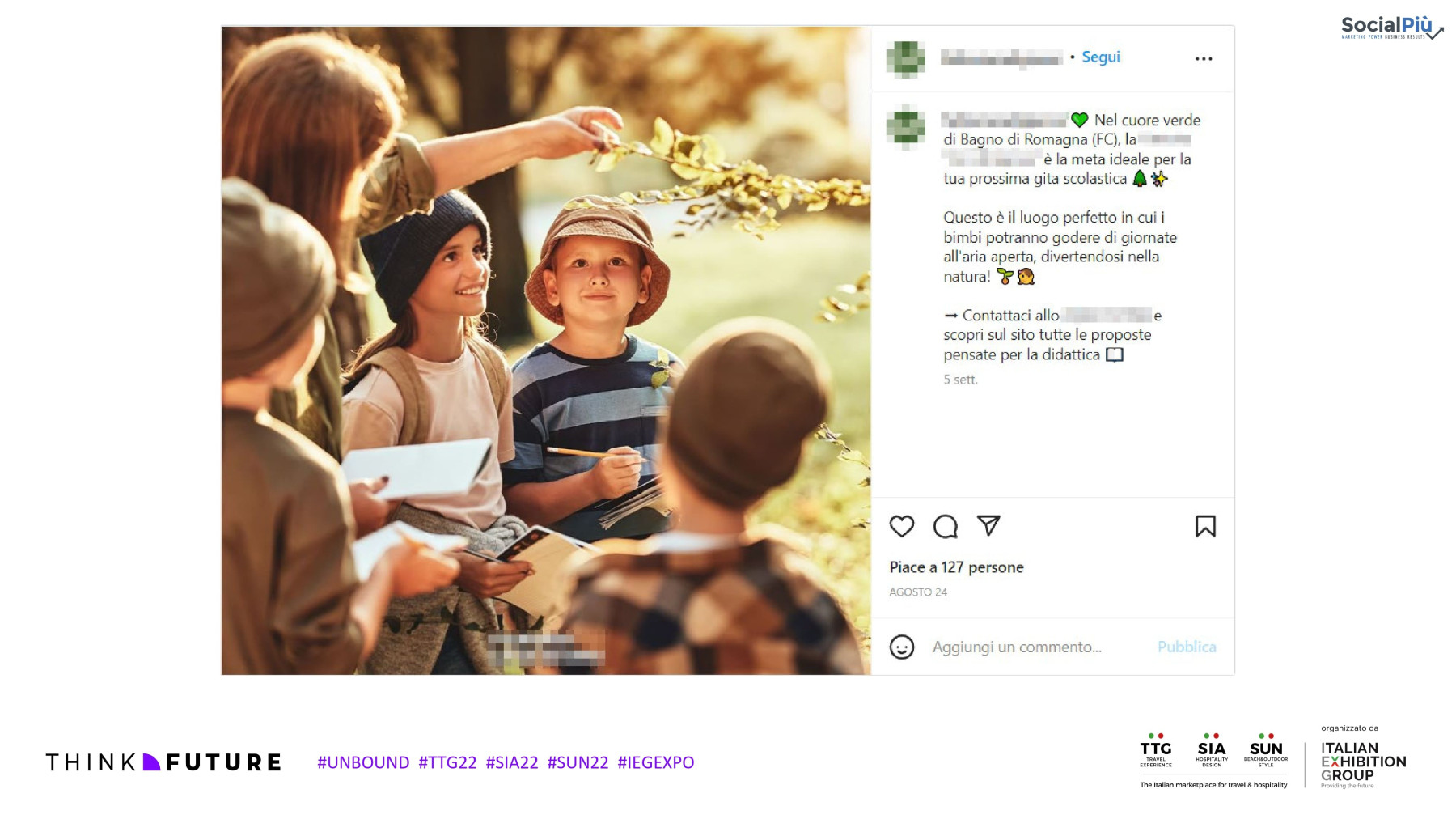Viewport: 1456px width, 819px height.
Task: Follow the account via Segui
Action: click(x=1101, y=57)
